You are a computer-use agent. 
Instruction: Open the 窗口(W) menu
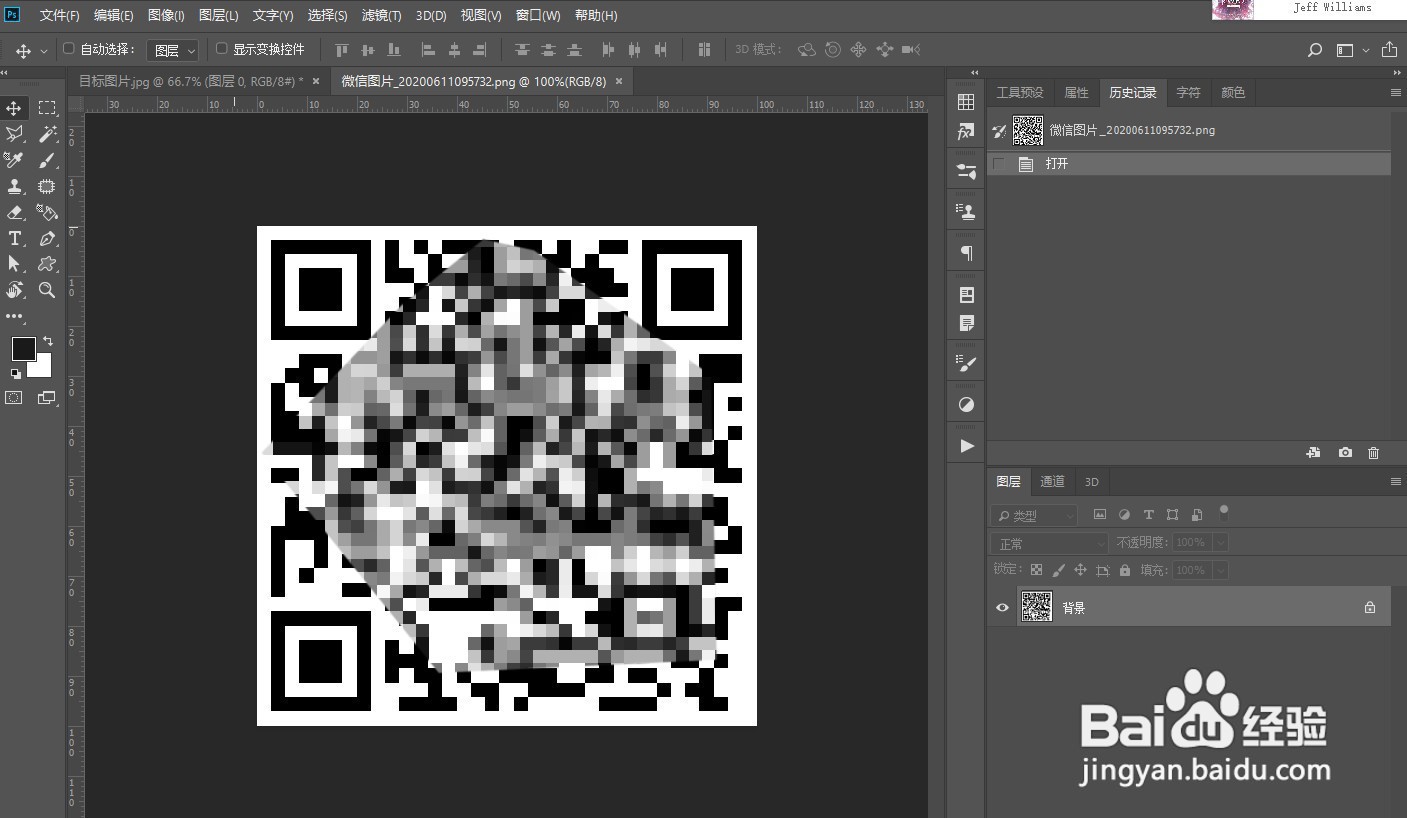click(x=538, y=15)
